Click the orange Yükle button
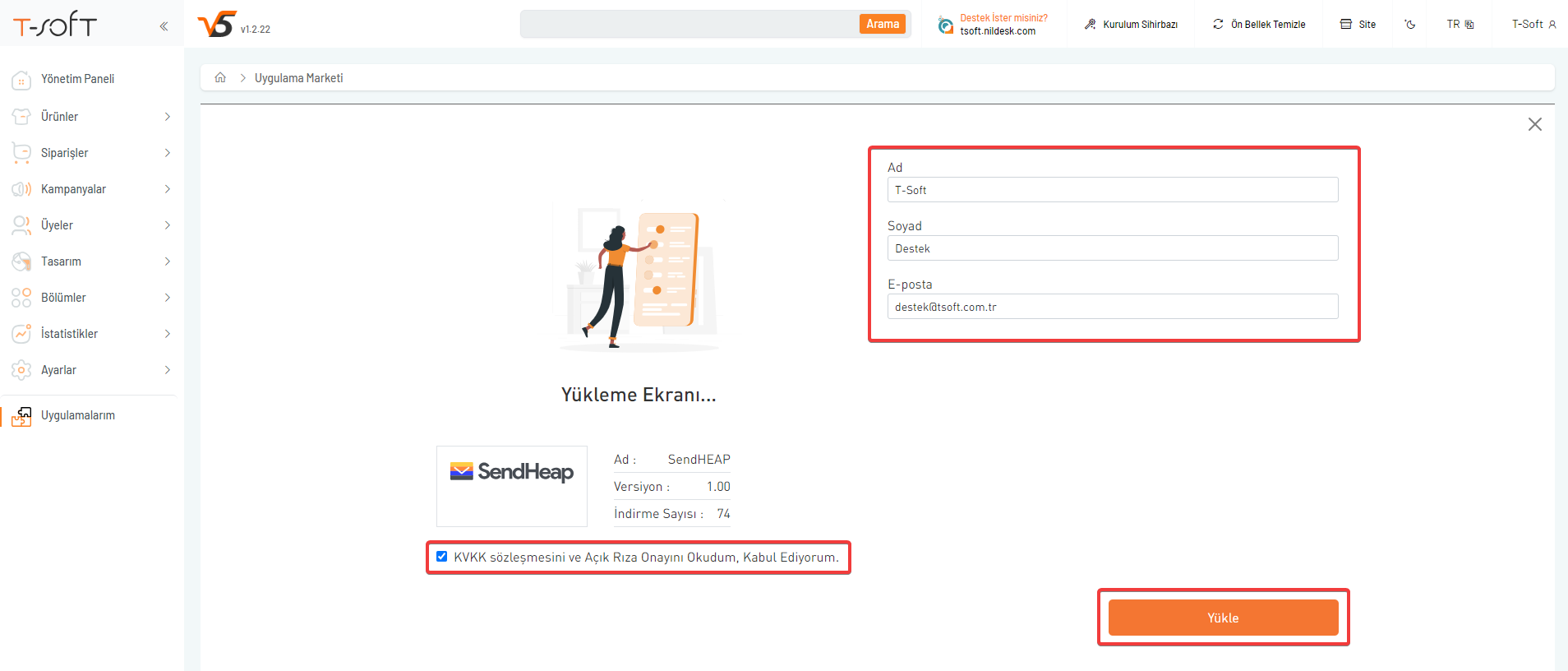This screenshot has width=1568, height=671. [1223, 618]
